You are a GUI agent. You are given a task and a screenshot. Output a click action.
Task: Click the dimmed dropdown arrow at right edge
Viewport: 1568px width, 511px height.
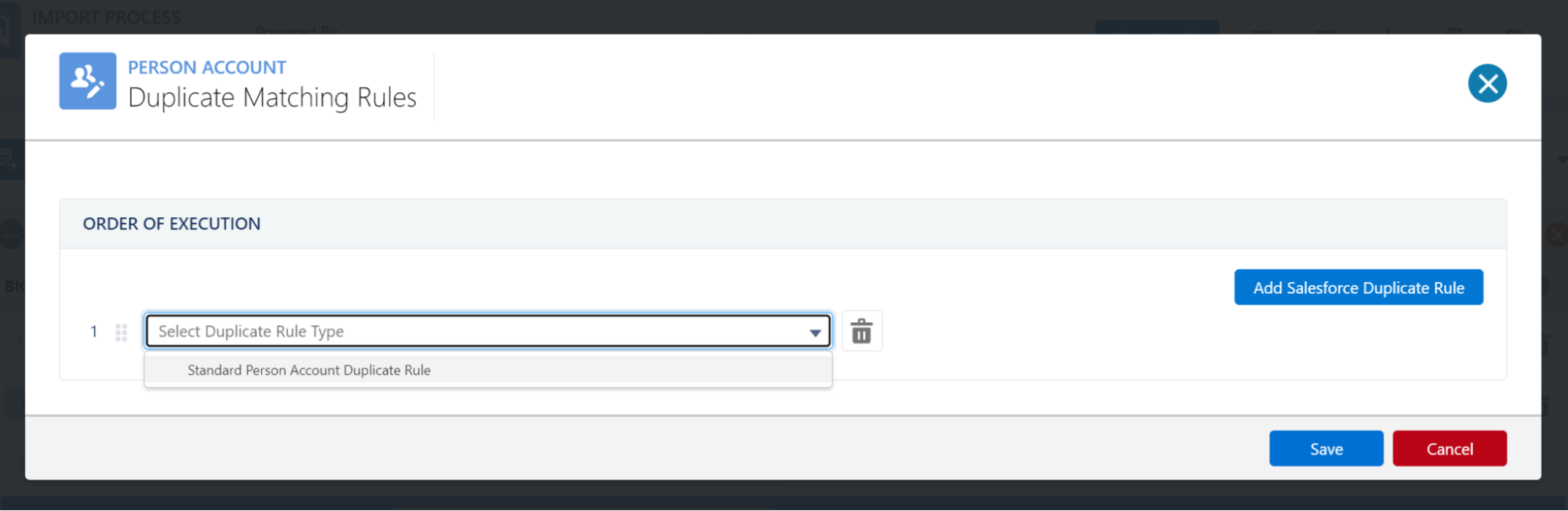pos(1561,160)
